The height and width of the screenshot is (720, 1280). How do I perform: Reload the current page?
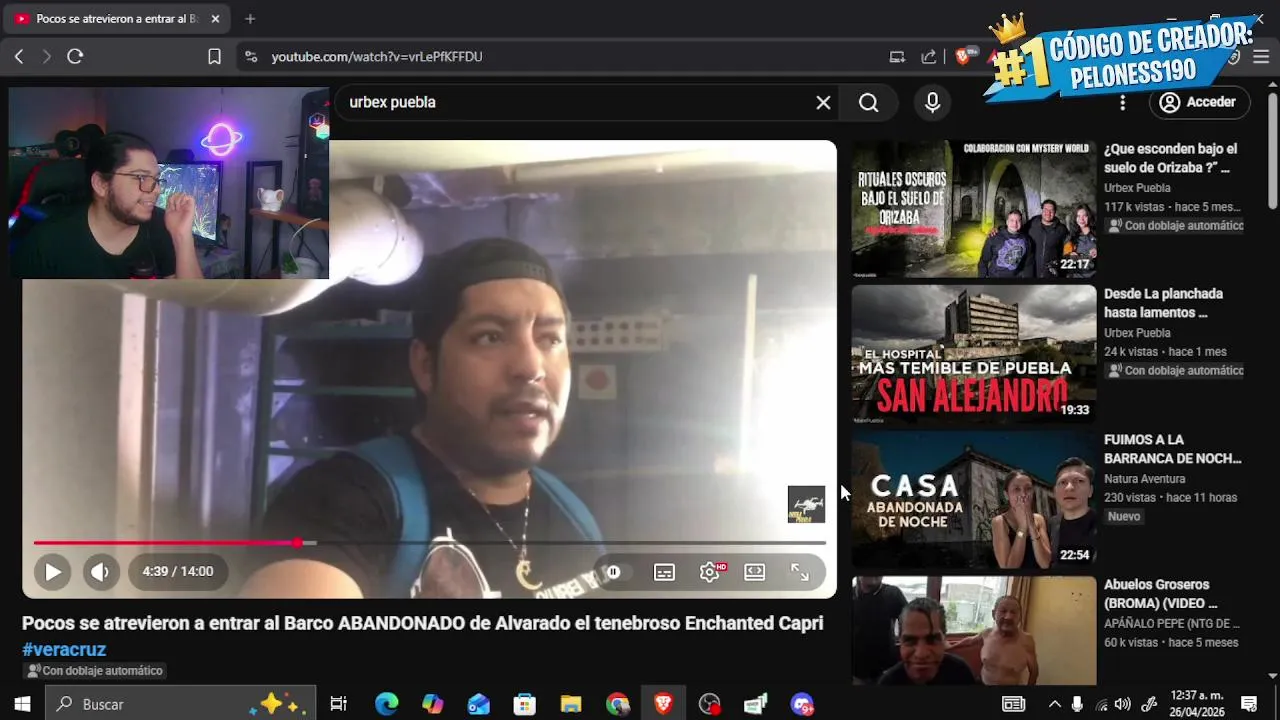75,57
